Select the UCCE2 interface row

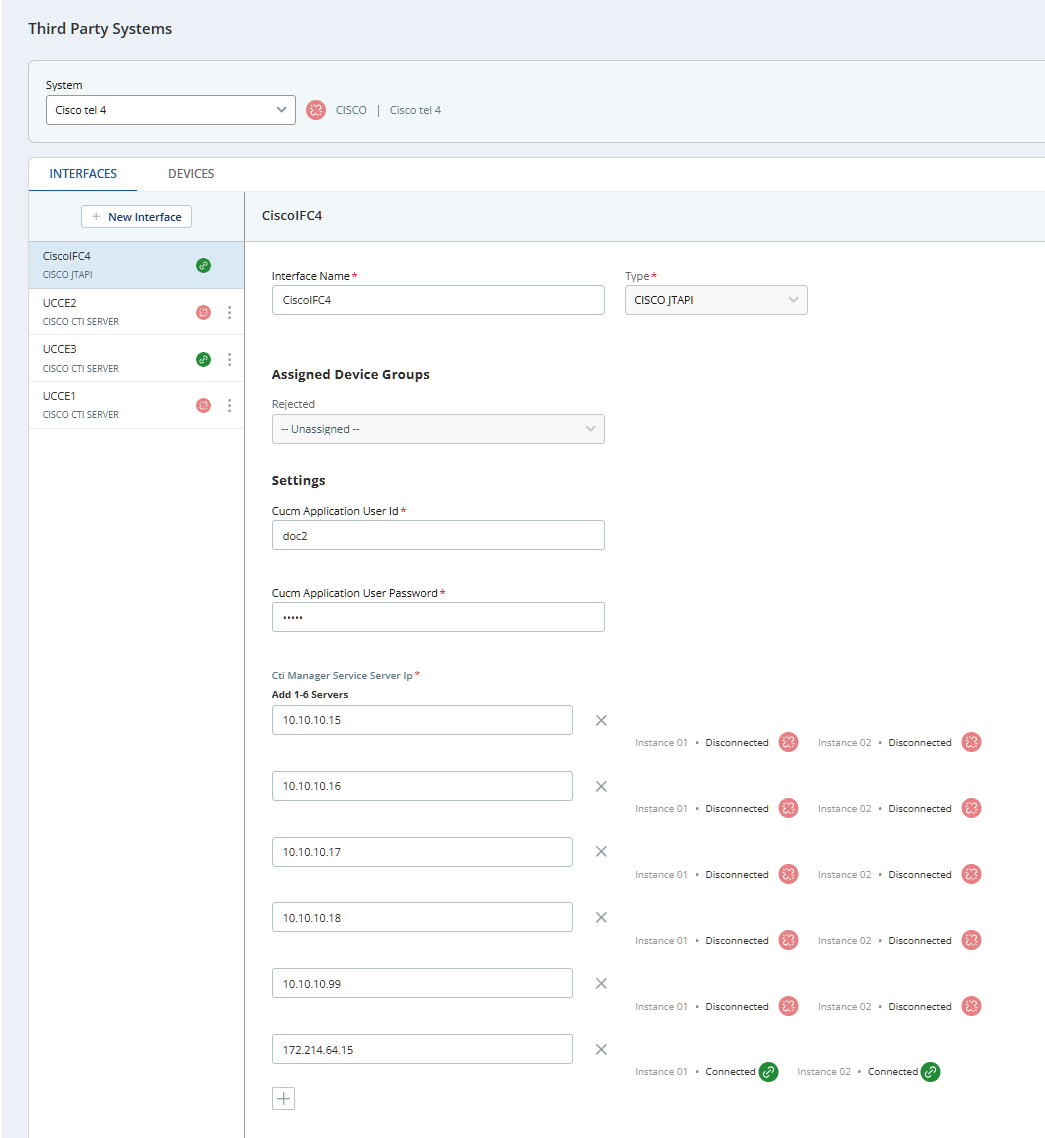pos(136,312)
